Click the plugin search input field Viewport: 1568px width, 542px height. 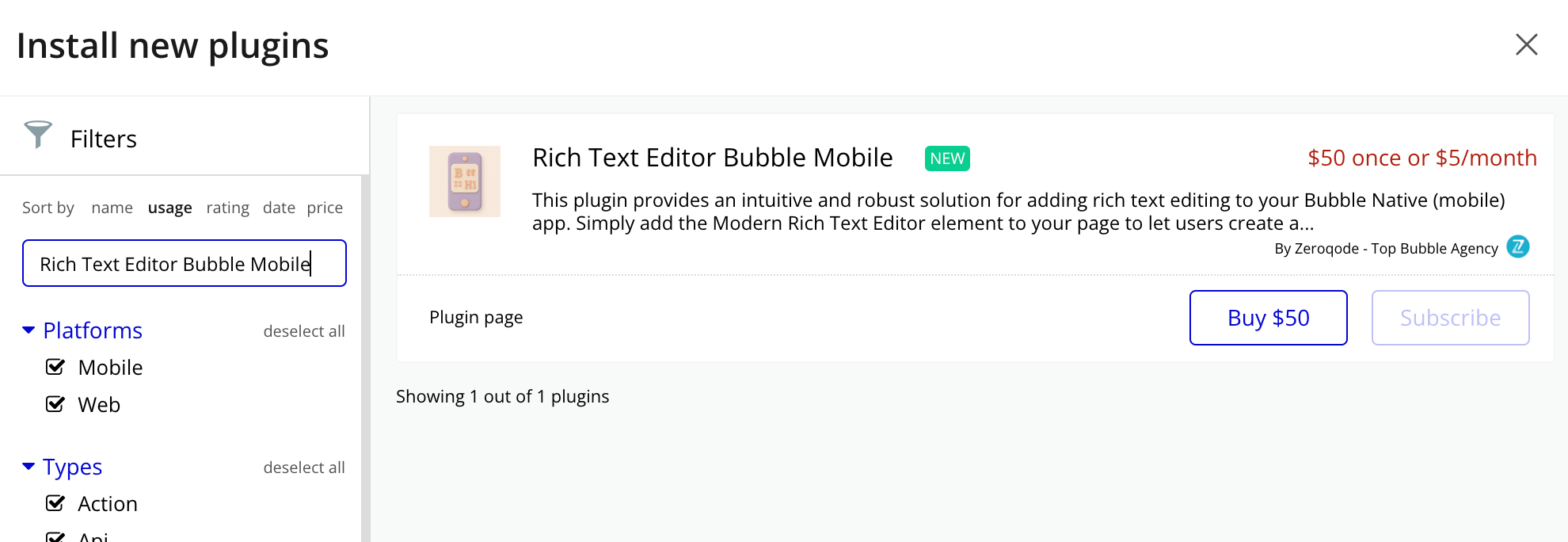click(184, 263)
